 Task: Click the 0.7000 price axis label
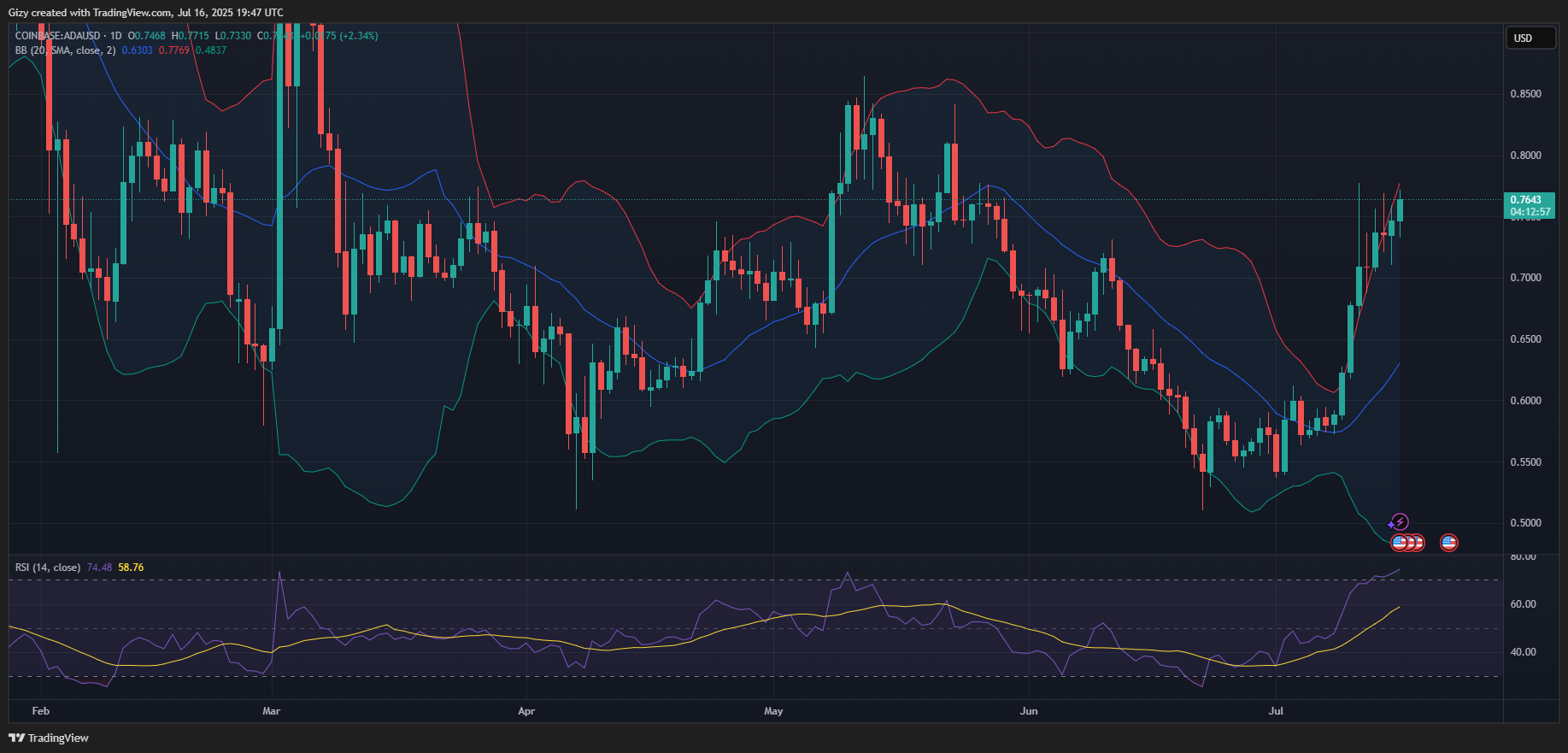click(x=1526, y=278)
